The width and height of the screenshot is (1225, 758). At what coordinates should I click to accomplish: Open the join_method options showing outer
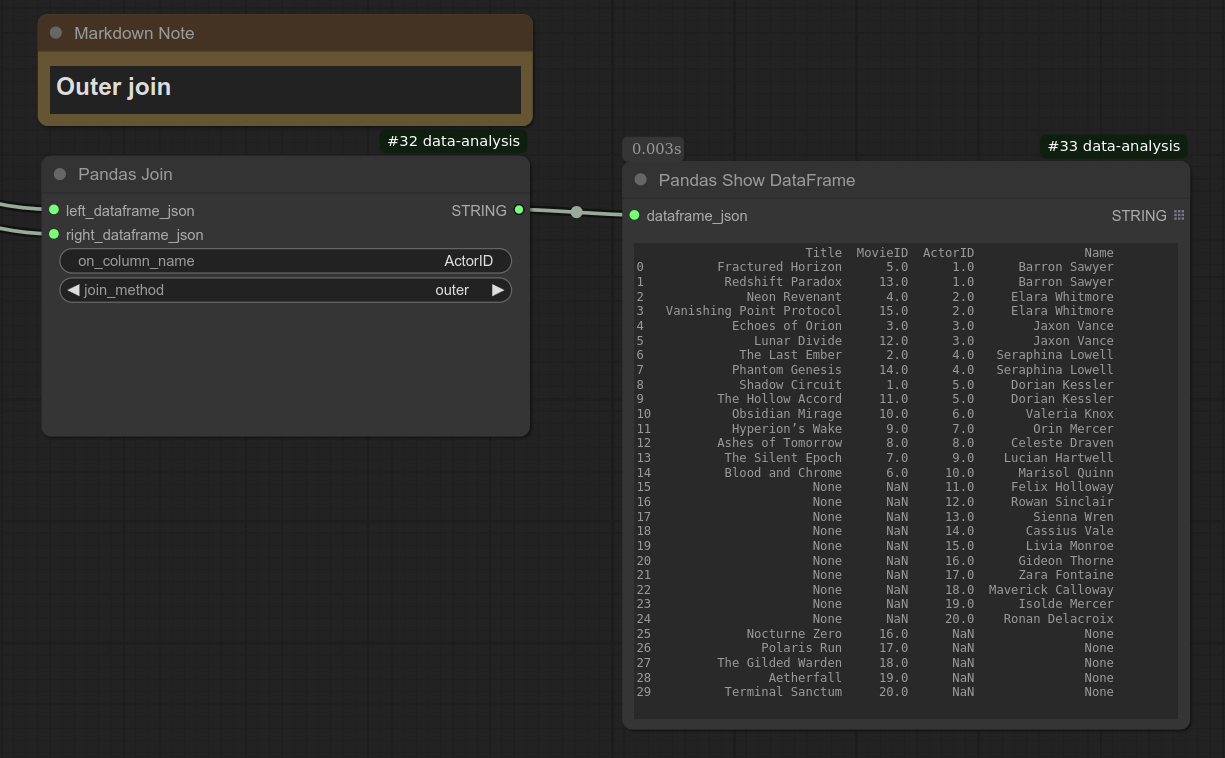click(x=285, y=290)
